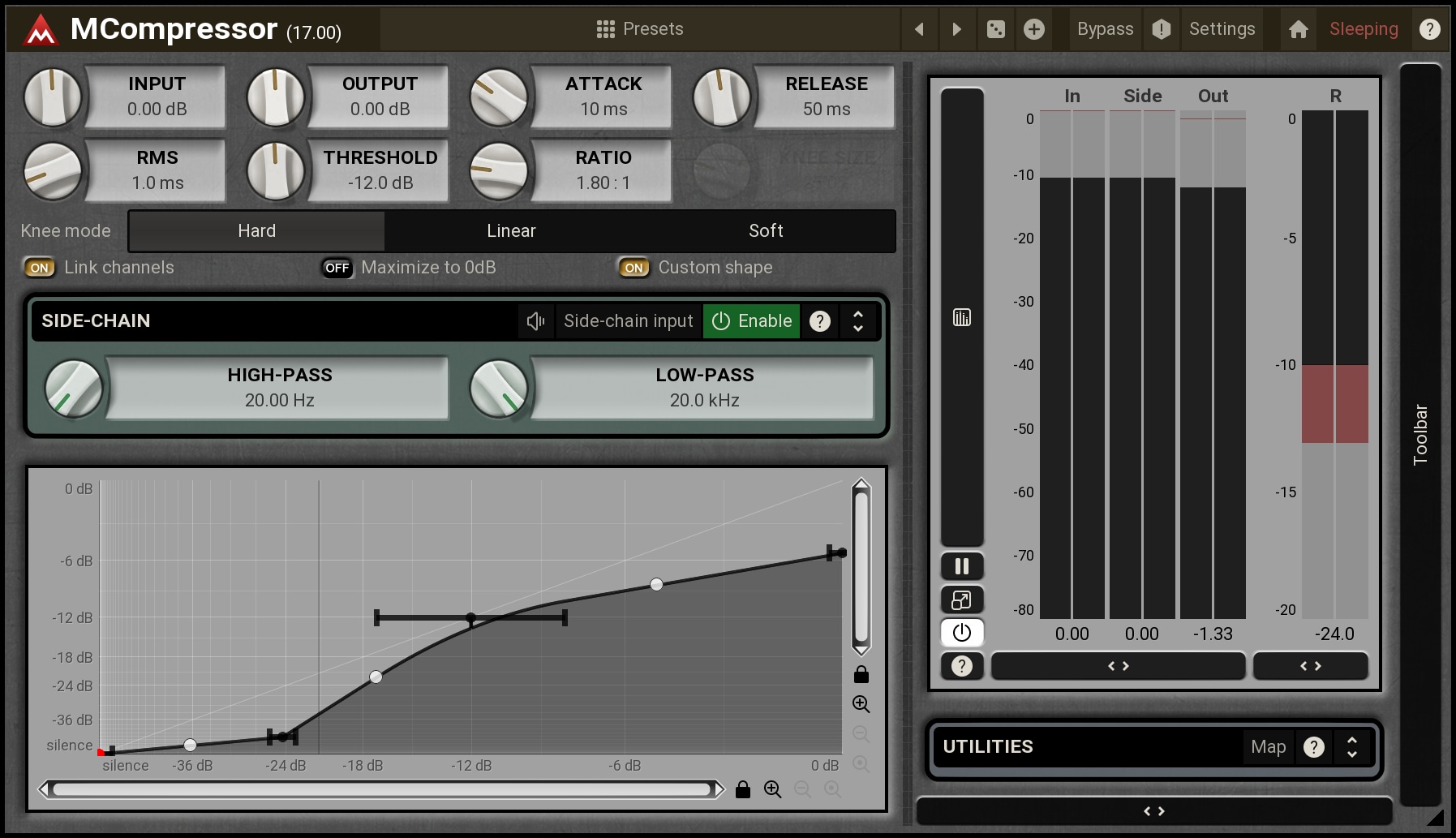Image resolution: width=1456 pixels, height=838 pixels.
Task: Open the Presets menu
Action: 640,29
